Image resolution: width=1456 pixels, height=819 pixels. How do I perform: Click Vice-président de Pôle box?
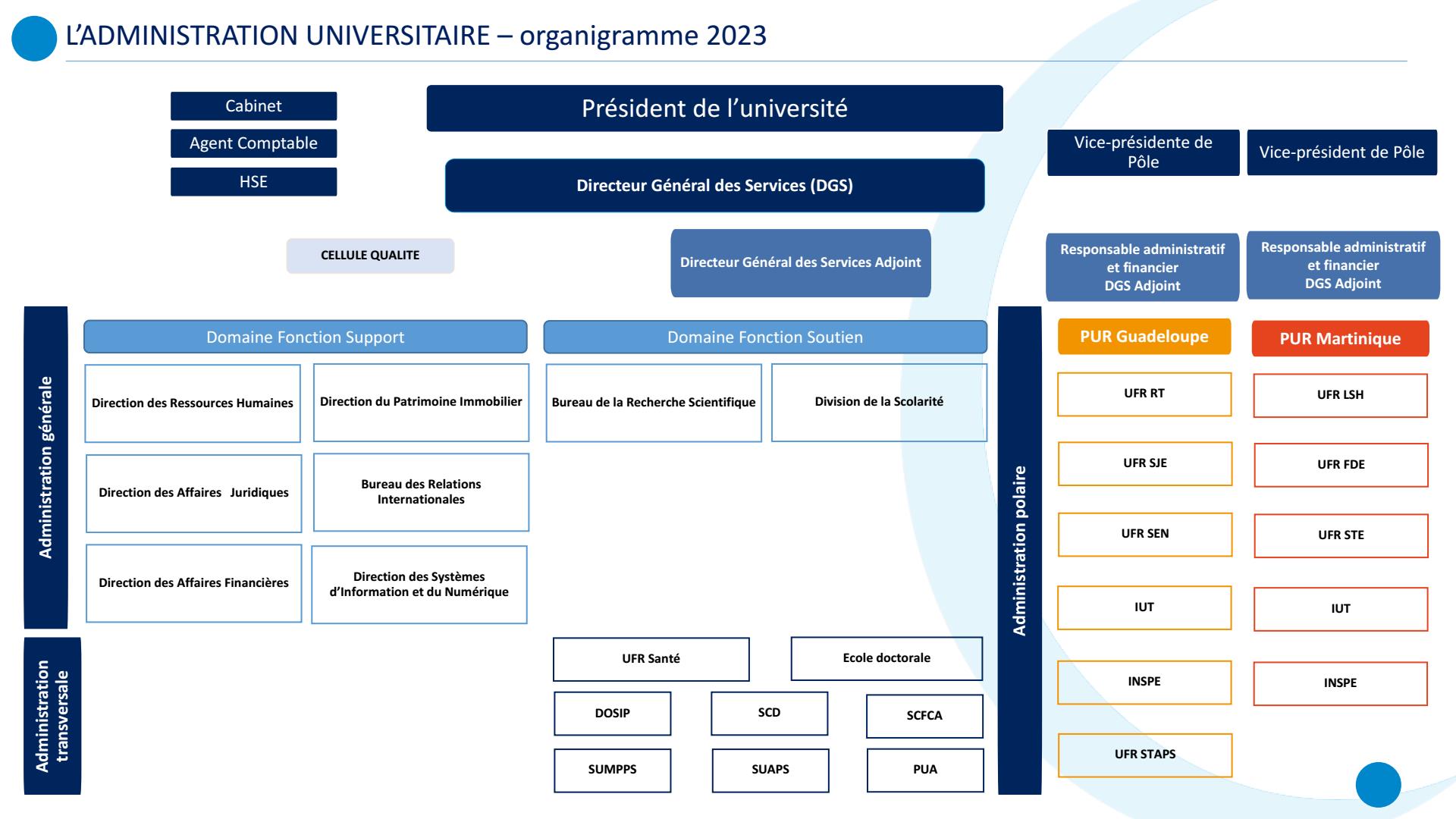point(1341,152)
